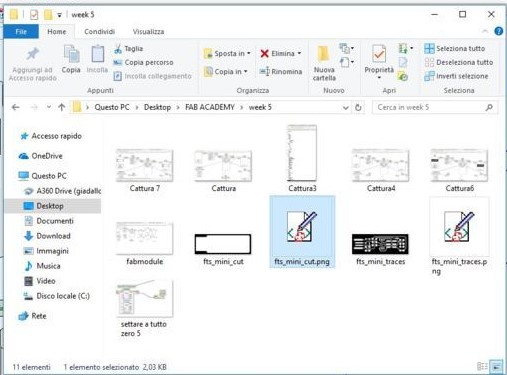This screenshot has width=507, height=375.
Task: Click the Cerca in week 5 field
Action: pos(434,107)
